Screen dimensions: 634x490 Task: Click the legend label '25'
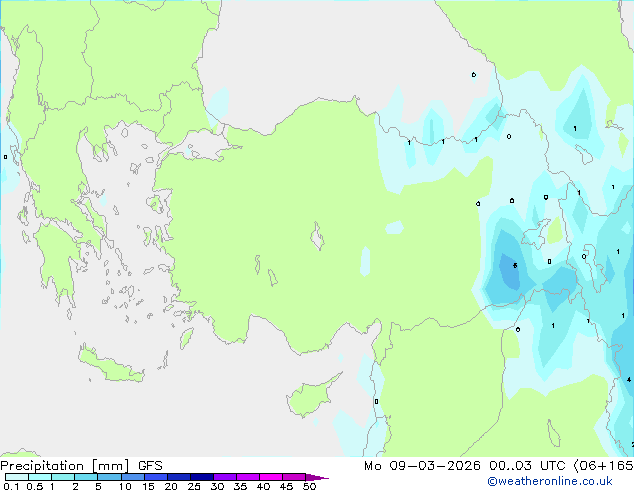[194, 486]
